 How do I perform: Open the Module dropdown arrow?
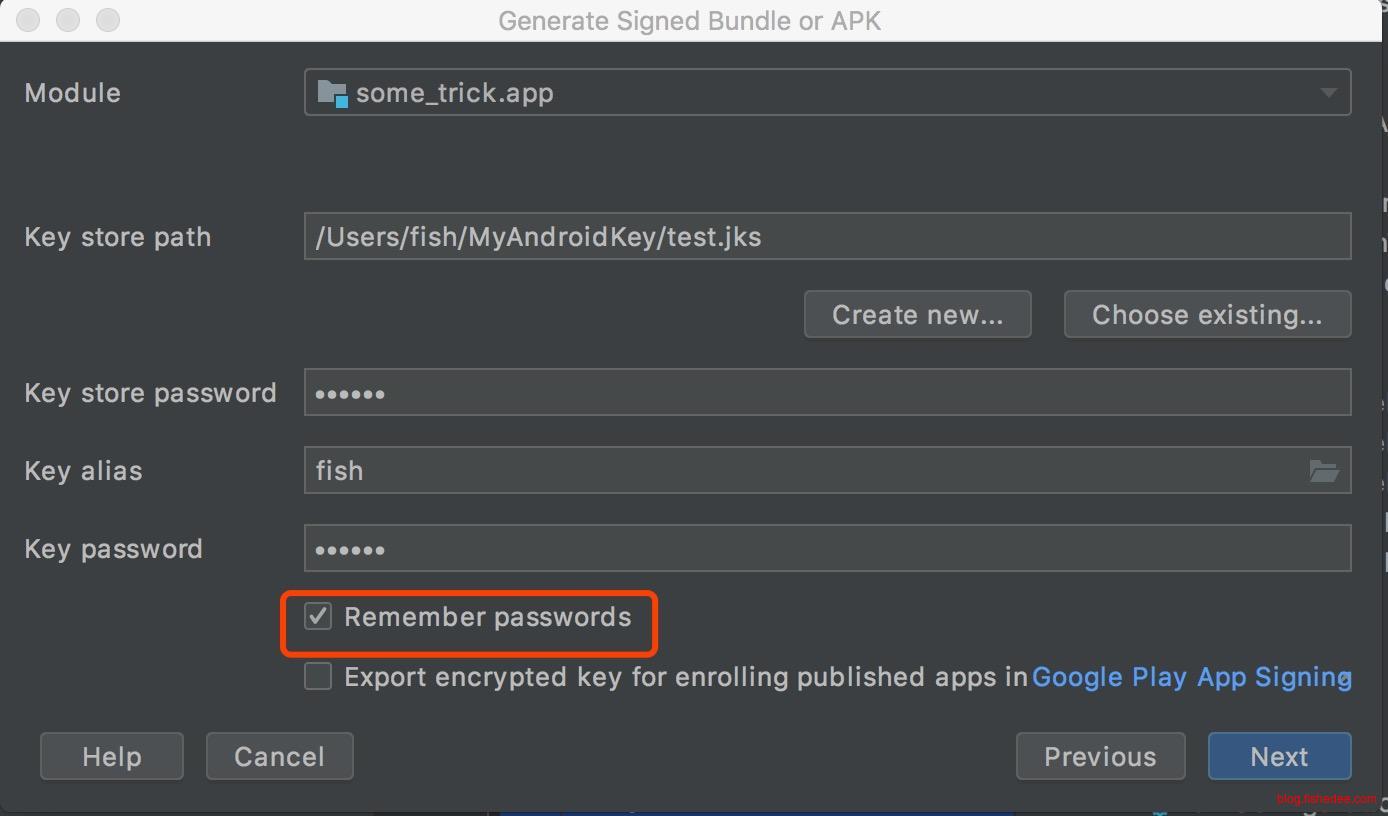coord(1328,93)
